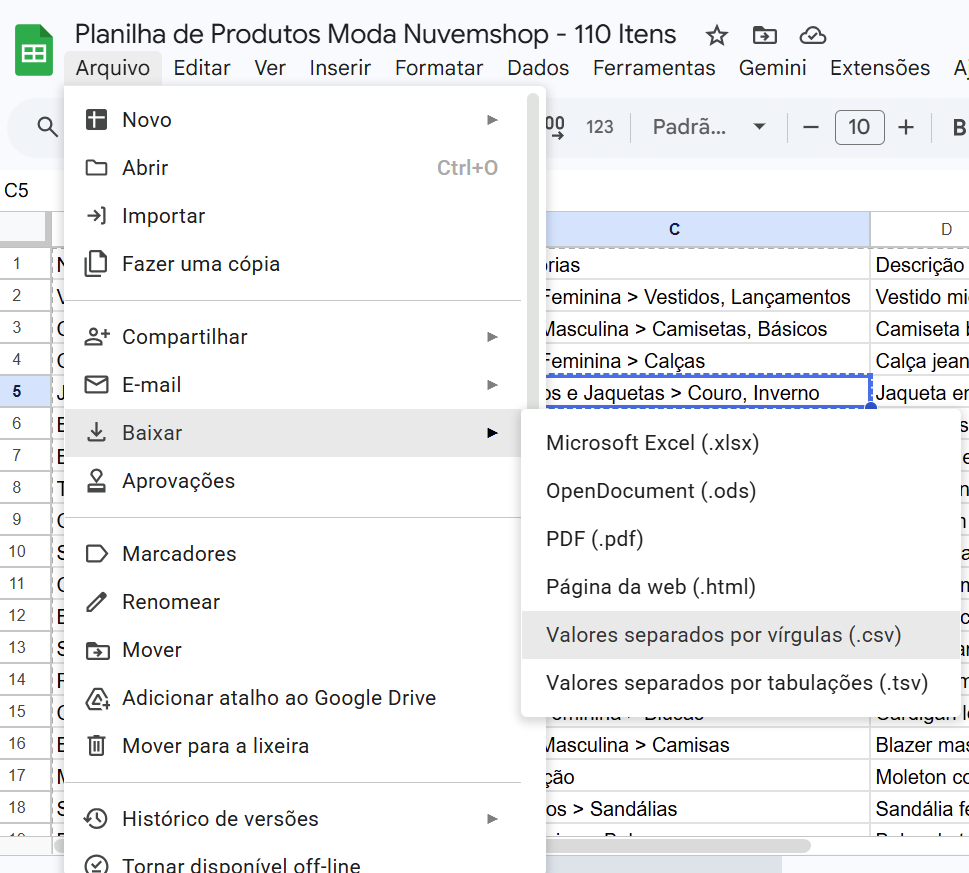Select row 12 header
The image size is (969, 873).
(x=25, y=616)
